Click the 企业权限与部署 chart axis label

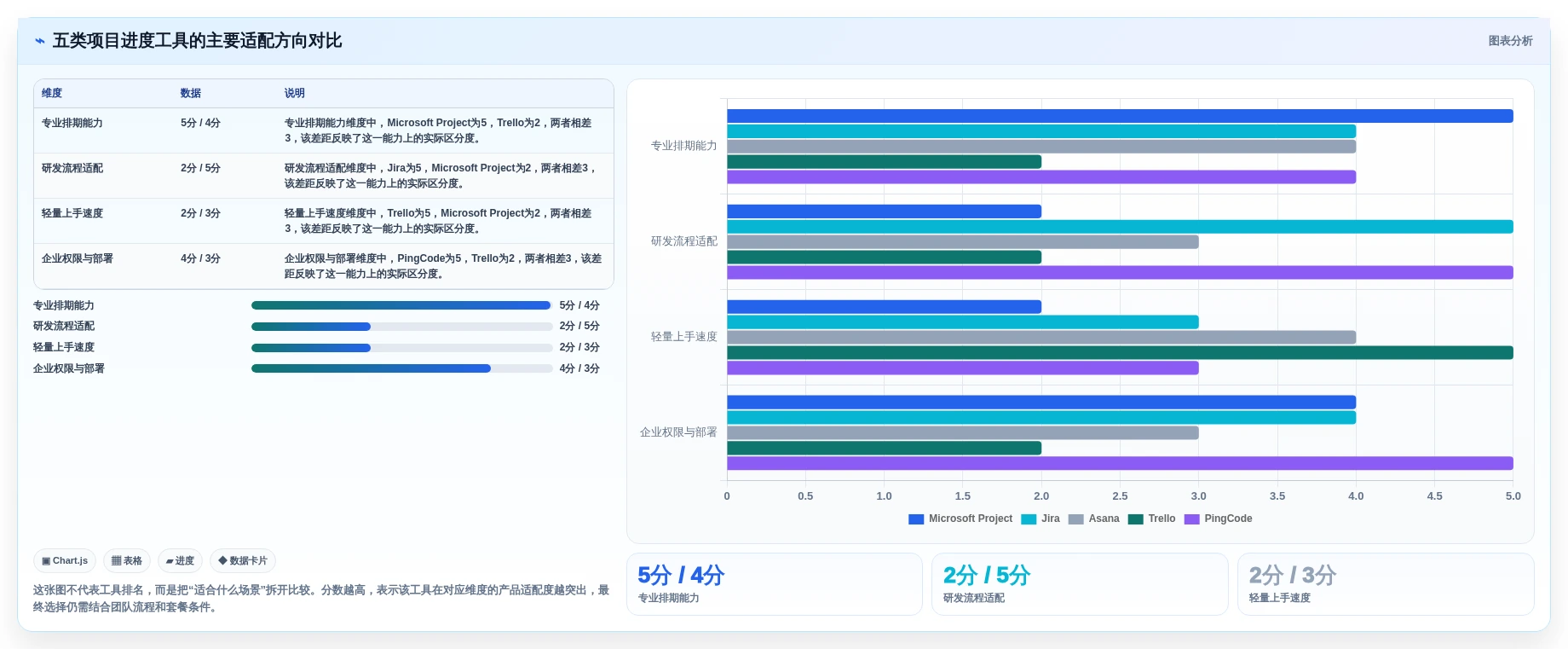[679, 432]
